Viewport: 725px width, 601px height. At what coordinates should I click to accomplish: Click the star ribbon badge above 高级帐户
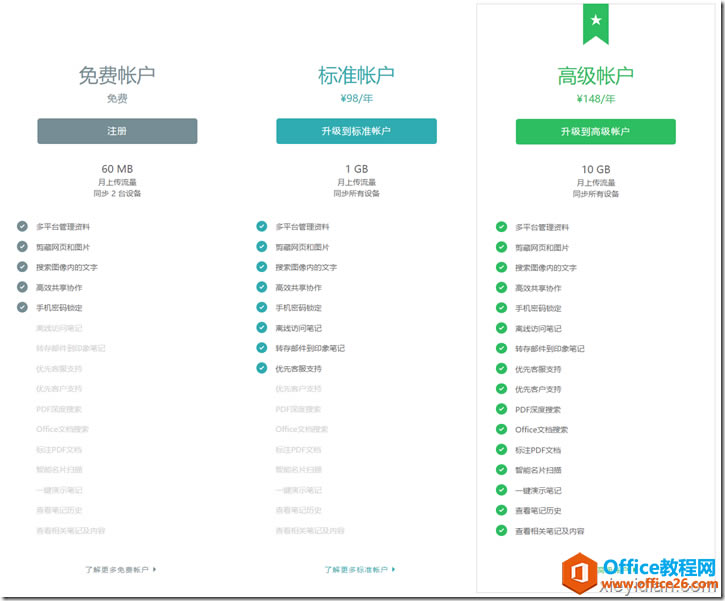596,24
